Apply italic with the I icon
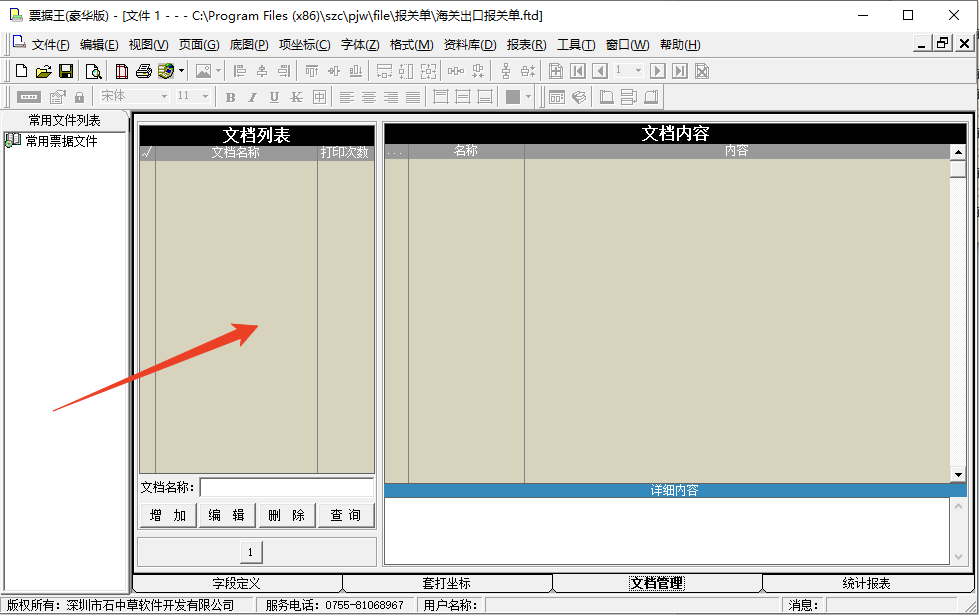This screenshot has height=615, width=979. pyautogui.click(x=251, y=97)
